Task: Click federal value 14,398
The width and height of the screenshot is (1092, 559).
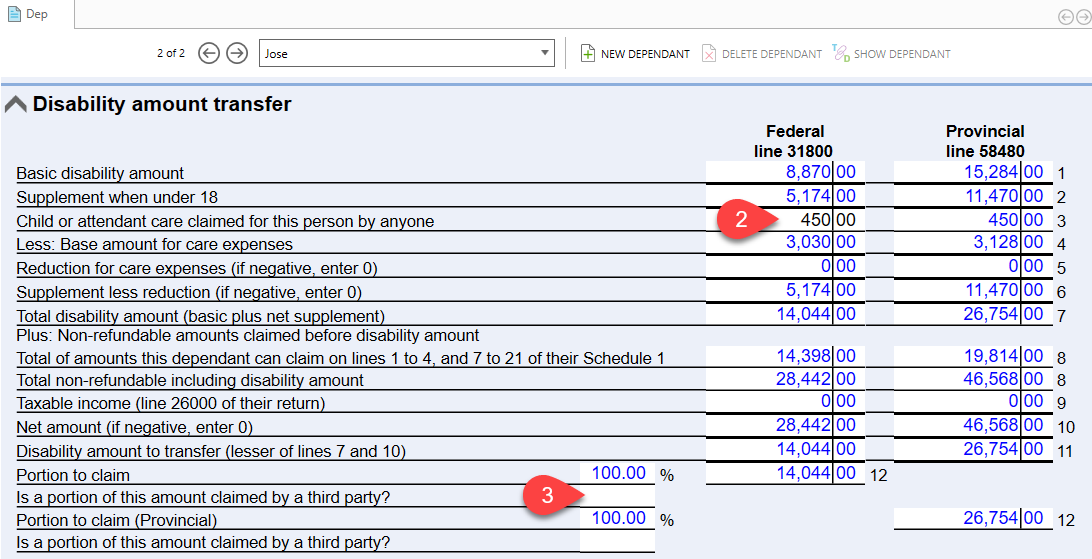Action: click(785, 356)
